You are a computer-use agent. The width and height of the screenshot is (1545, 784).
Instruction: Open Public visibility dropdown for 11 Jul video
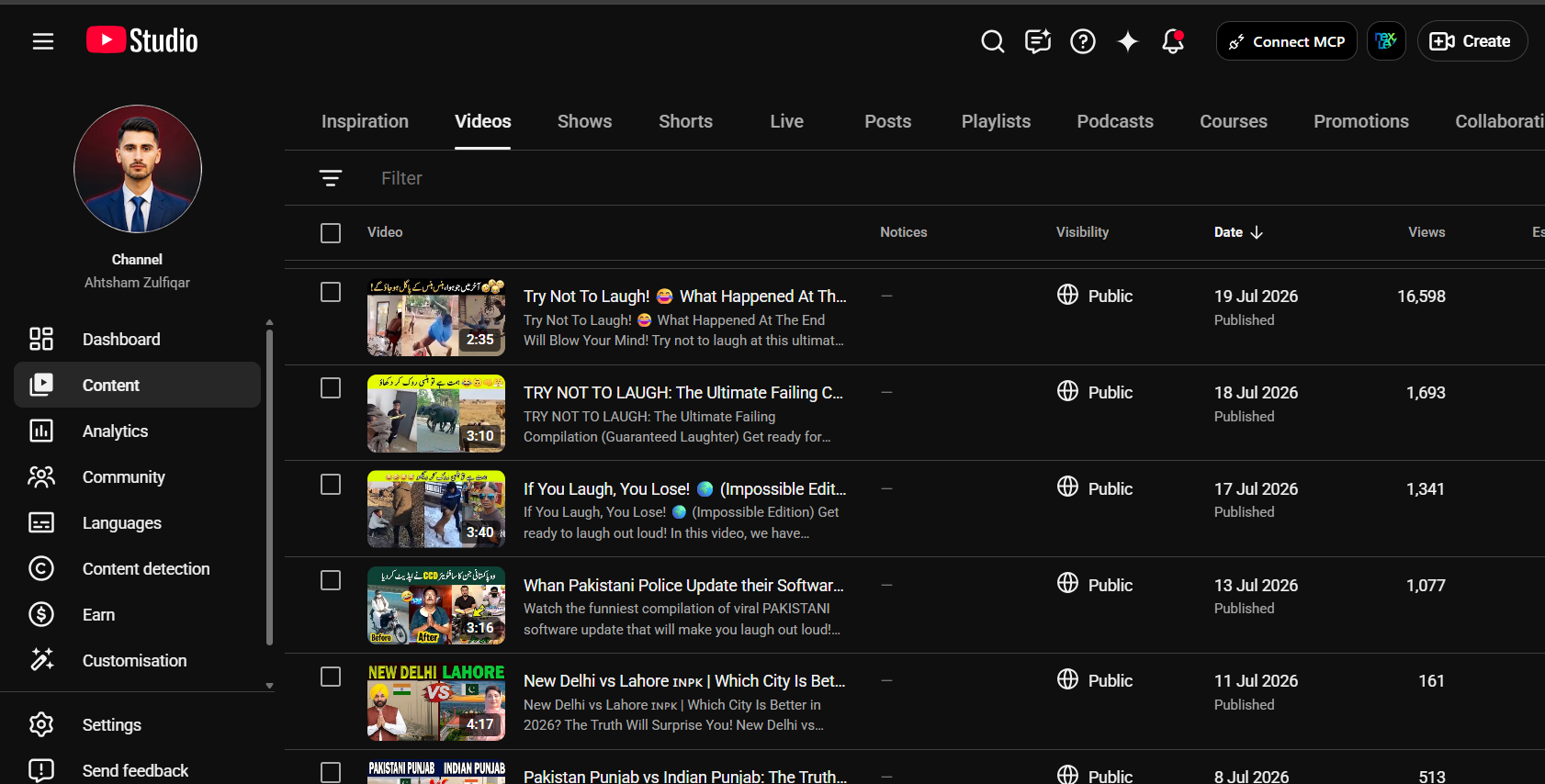point(1095,680)
